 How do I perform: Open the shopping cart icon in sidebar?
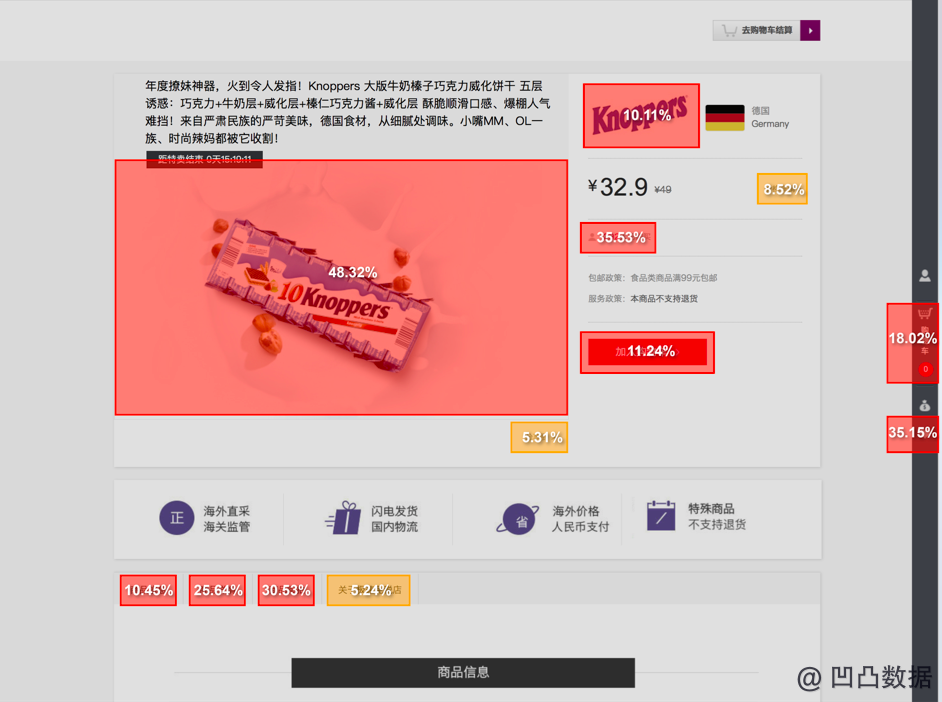(925, 313)
